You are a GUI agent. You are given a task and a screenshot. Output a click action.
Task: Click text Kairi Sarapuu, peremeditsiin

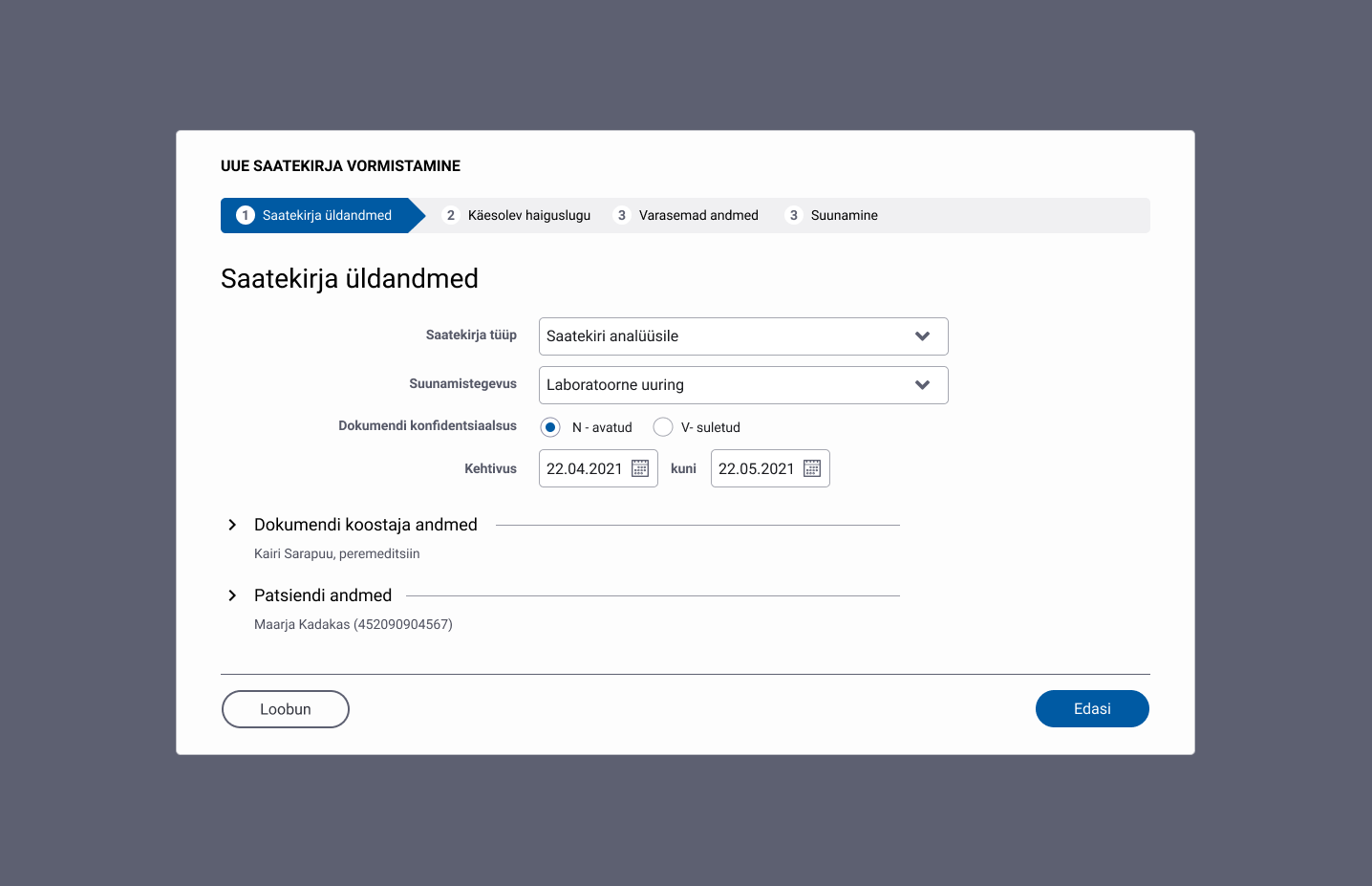point(337,553)
